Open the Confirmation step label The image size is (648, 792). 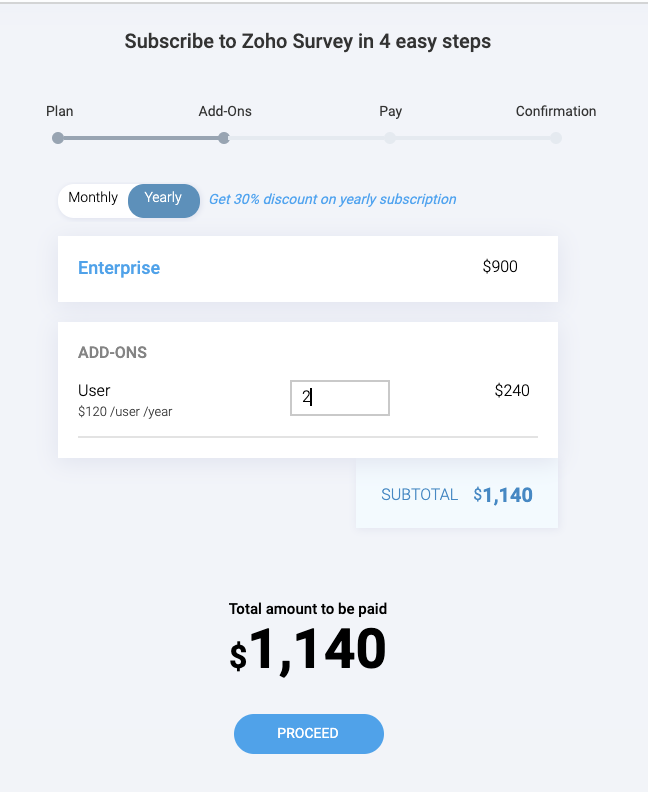[x=556, y=111]
